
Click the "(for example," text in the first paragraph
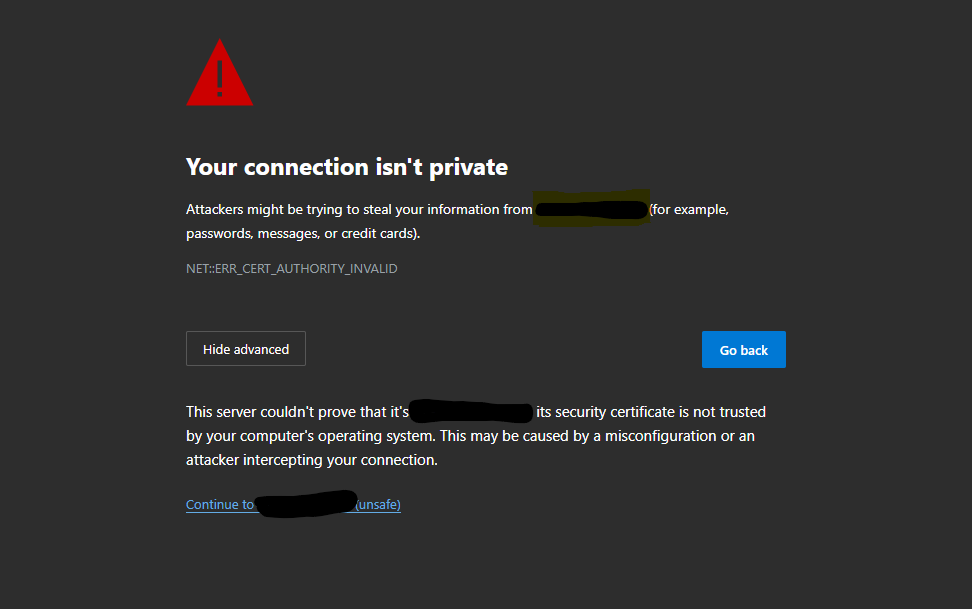[689, 210]
